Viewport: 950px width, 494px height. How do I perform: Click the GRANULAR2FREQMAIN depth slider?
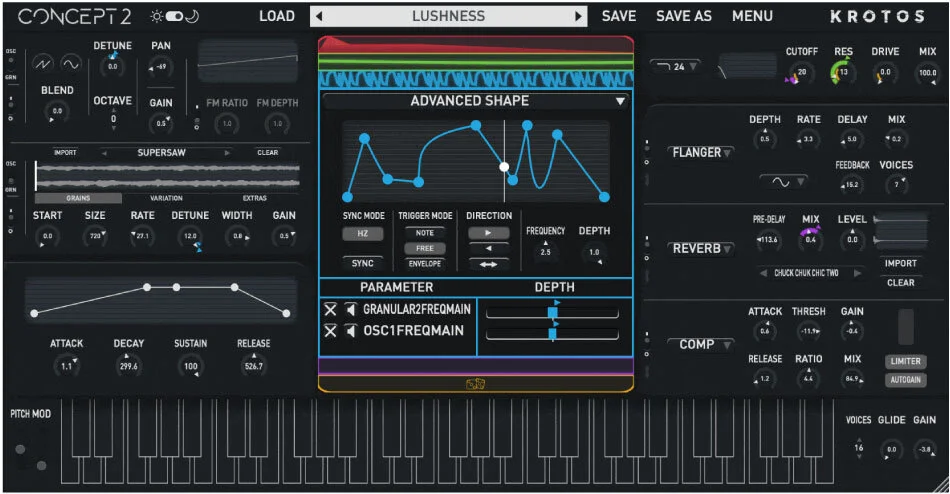pos(552,312)
